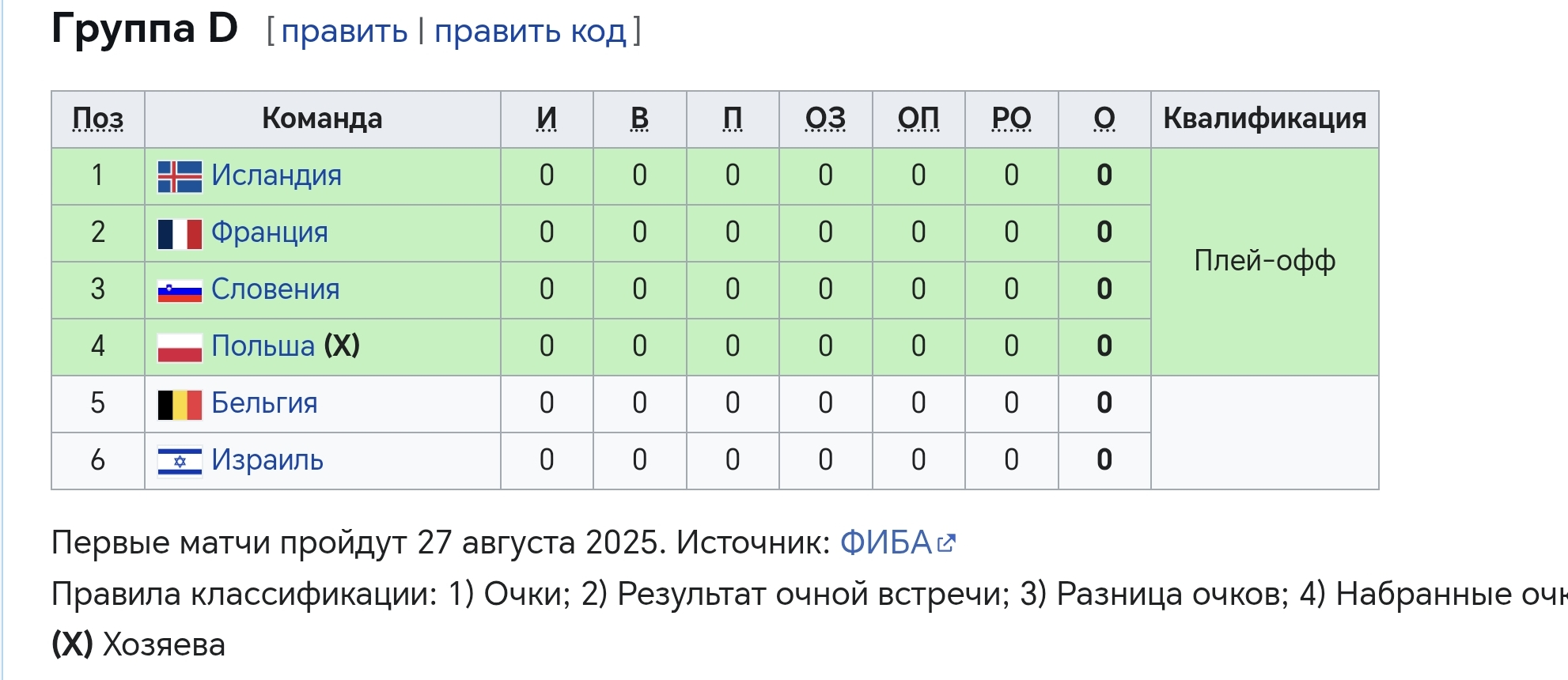The image size is (1568, 680).
Task: Open the Польша team link
Action: tap(263, 346)
